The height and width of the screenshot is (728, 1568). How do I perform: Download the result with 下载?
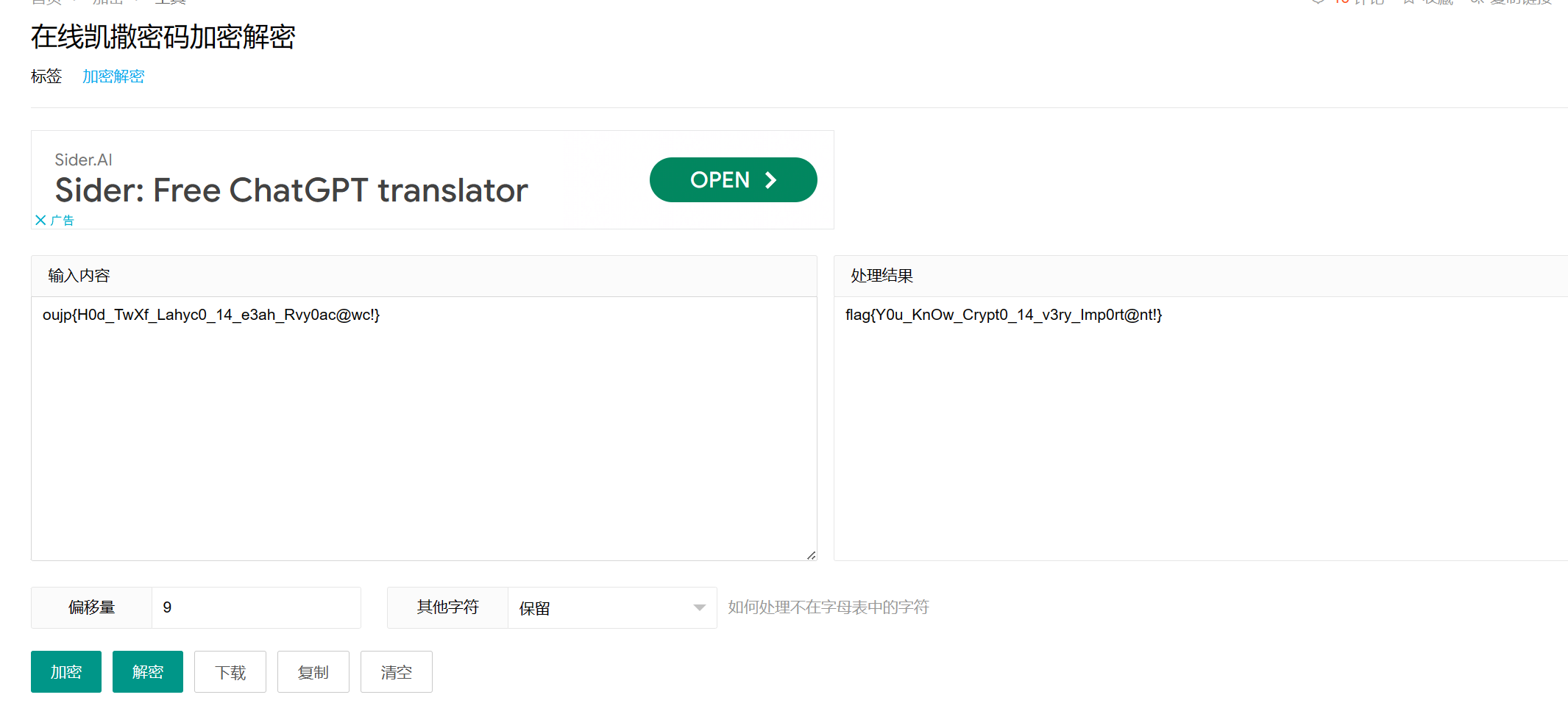(x=230, y=671)
